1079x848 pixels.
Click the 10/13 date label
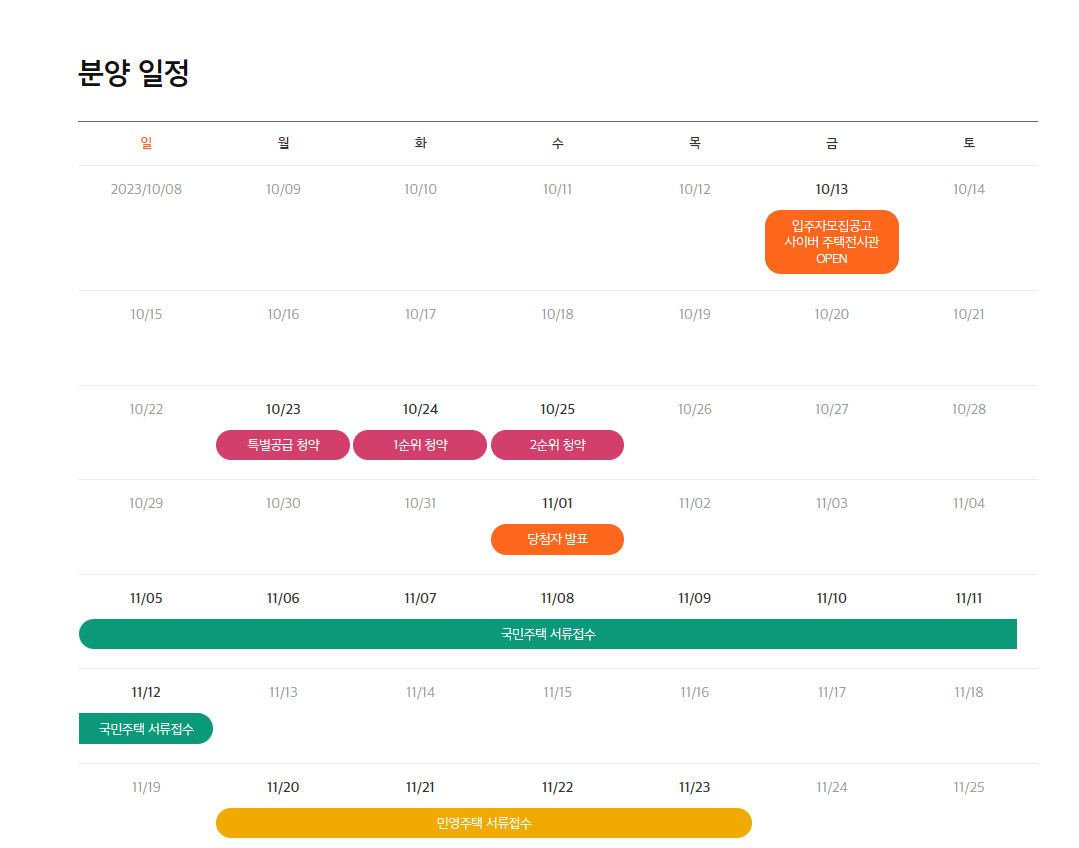(x=832, y=188)
